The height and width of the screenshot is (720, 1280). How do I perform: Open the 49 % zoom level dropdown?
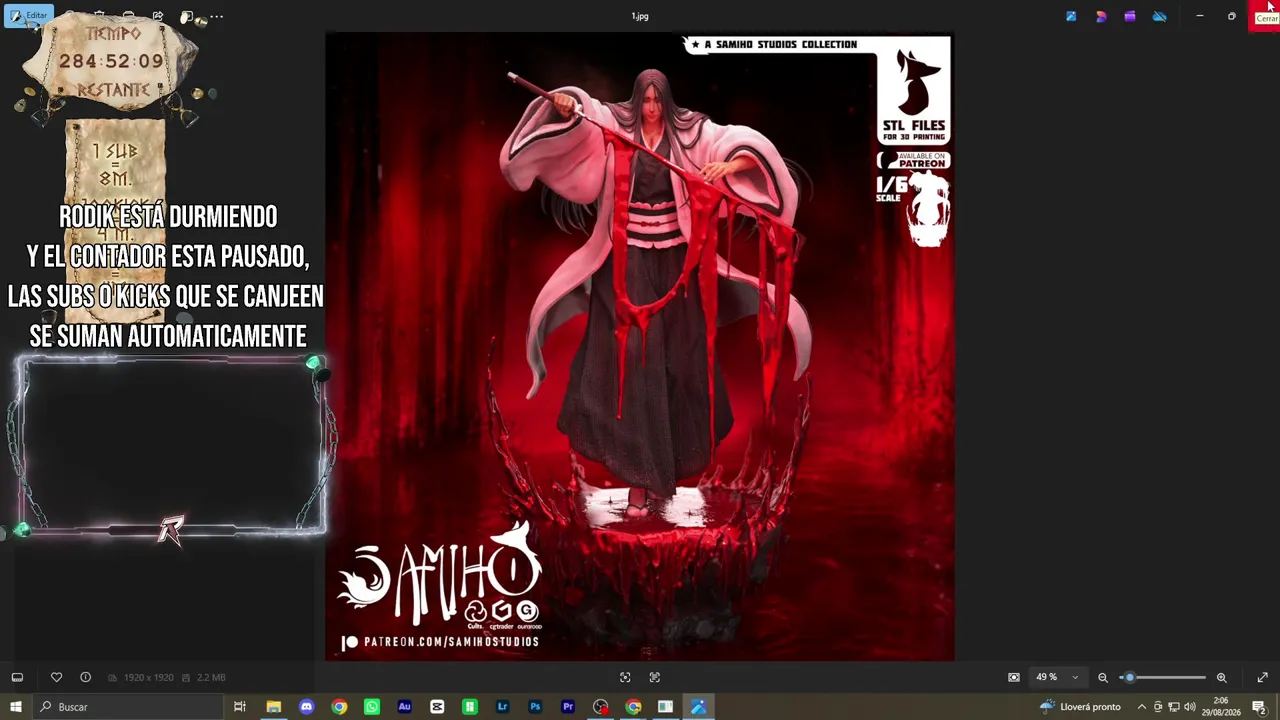point(1057,677)
